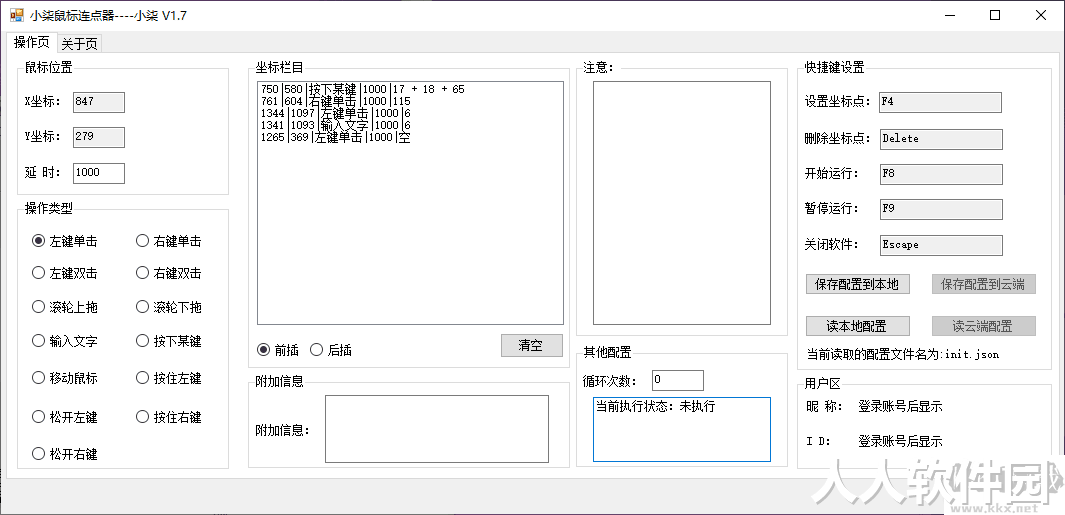Click the empty 注意 text area

point(682,203)
